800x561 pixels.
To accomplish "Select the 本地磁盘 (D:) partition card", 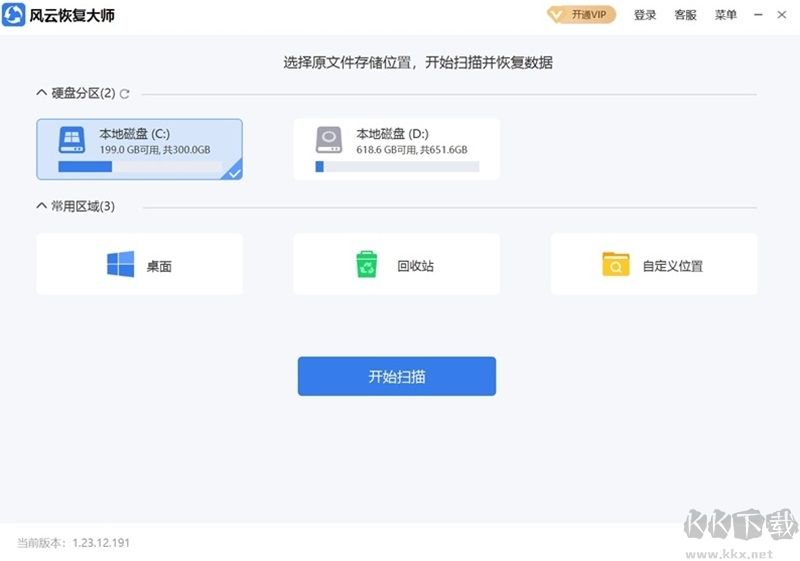I will (396, 149).
